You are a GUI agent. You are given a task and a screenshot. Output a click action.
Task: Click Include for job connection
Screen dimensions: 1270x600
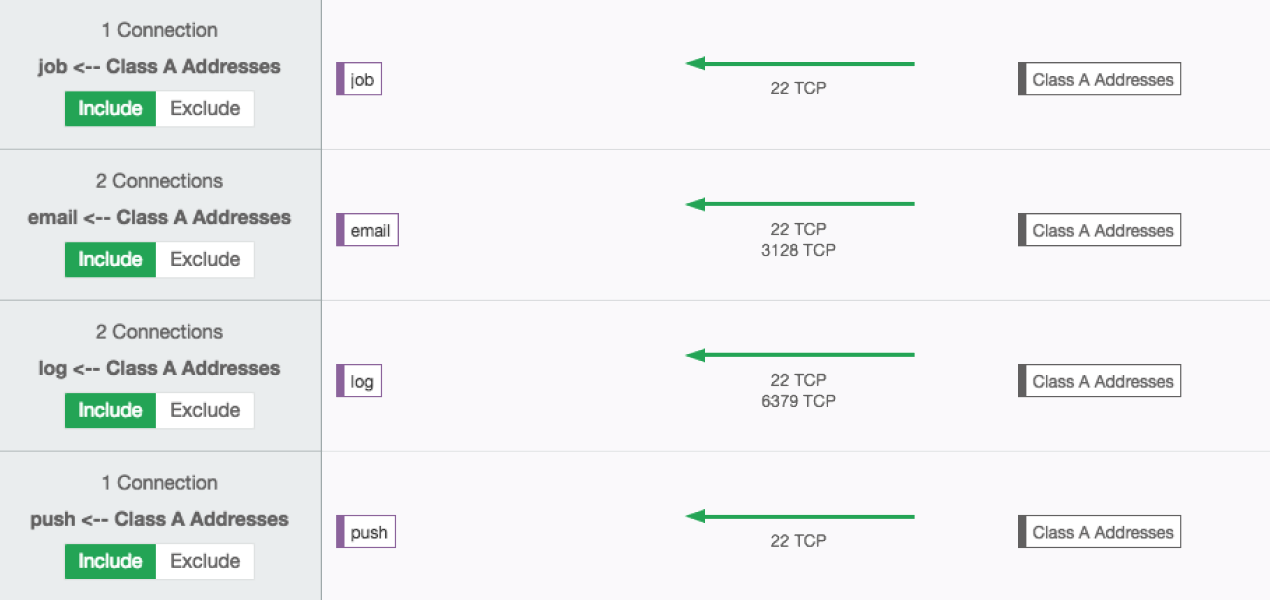click(x=110, y=108)
